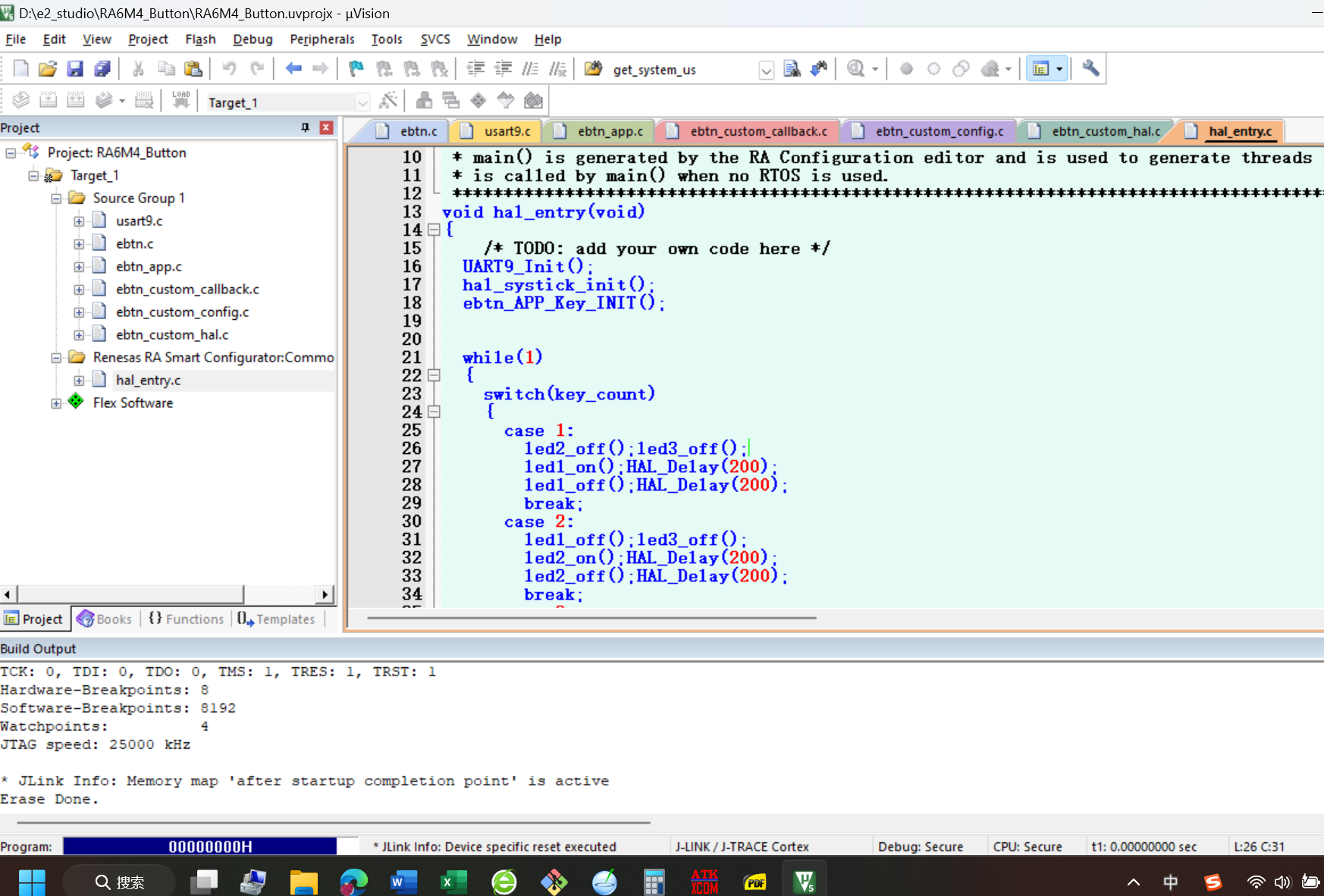Click the Insert Bookmark flag icon
The width and height of the screenshot is (1324, 896).
pos(356,69)
